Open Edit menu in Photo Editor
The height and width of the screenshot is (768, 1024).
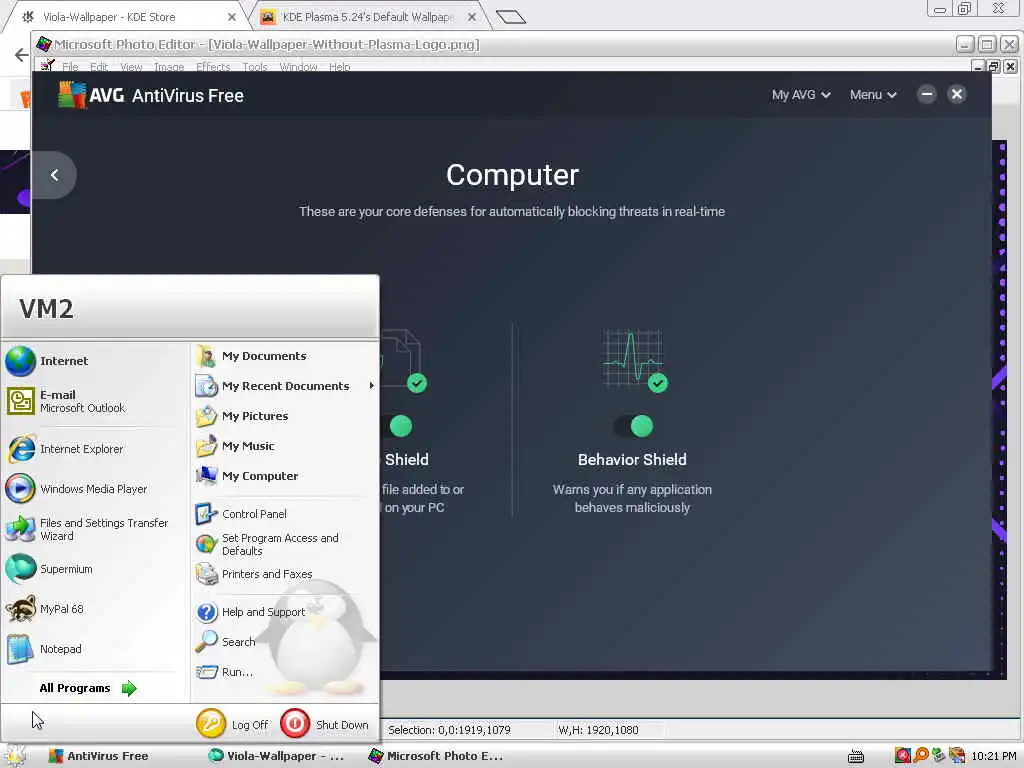click(x=99, y=67)
